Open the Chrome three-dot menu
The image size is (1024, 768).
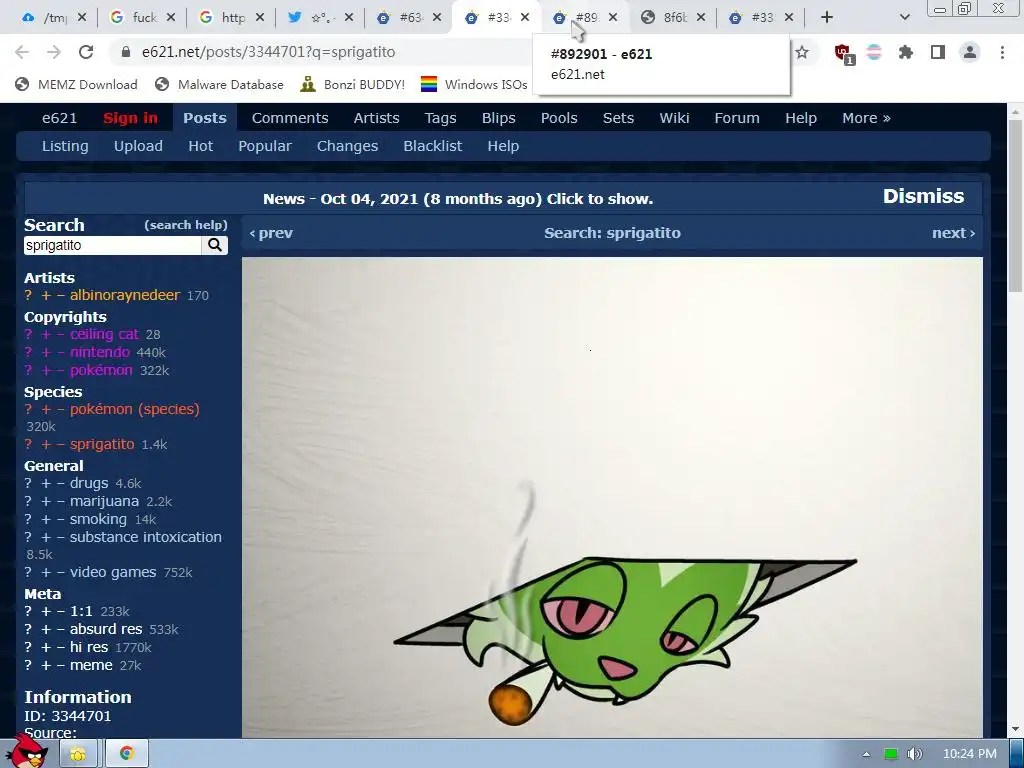[x=1002, y=52]
